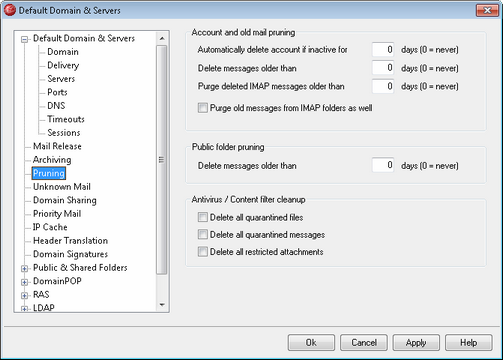The image size is (503, 360).
Task: Click the tree scrollbar up arrow
Action: pos(162,38)
